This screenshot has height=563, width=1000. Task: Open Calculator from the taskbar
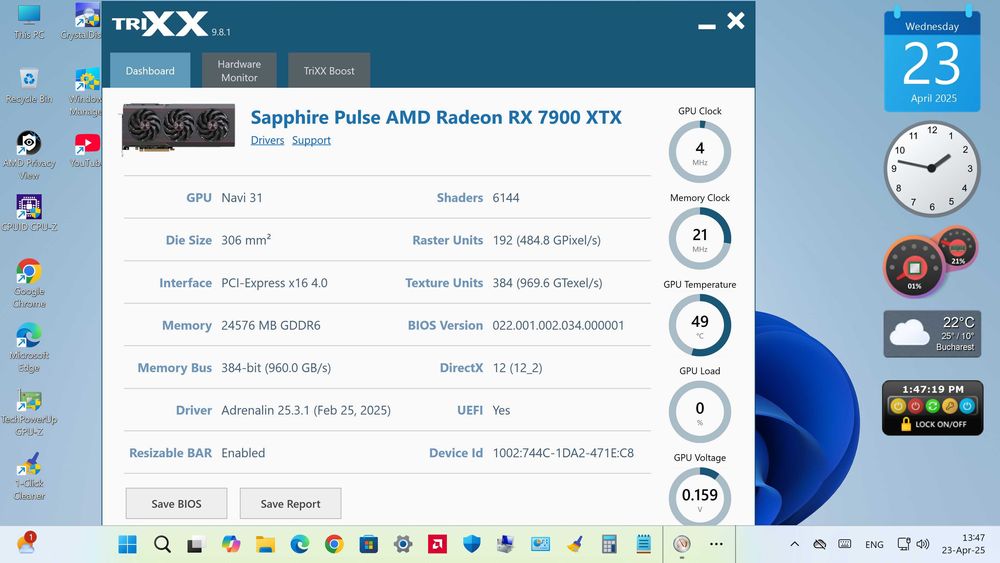(x=609, y=544)
